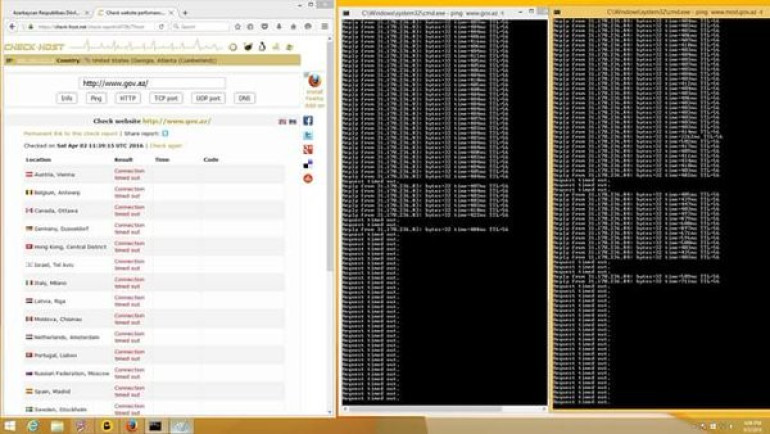Click the round red share icon in sidebar
Viewport: 770px width, 434px height.
click(308, 179)
